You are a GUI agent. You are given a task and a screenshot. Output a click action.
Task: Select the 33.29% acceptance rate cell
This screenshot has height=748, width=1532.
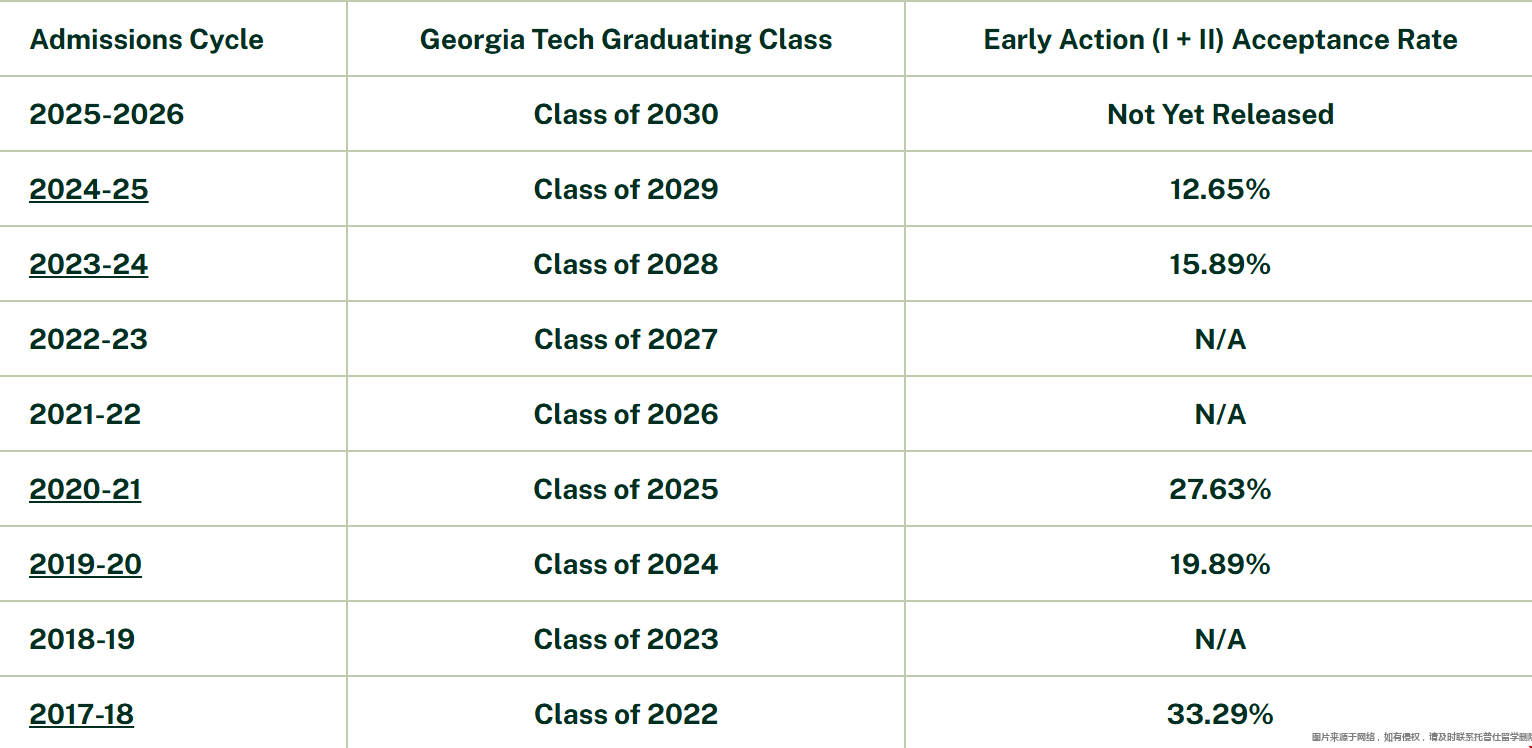click(1220, 715)
